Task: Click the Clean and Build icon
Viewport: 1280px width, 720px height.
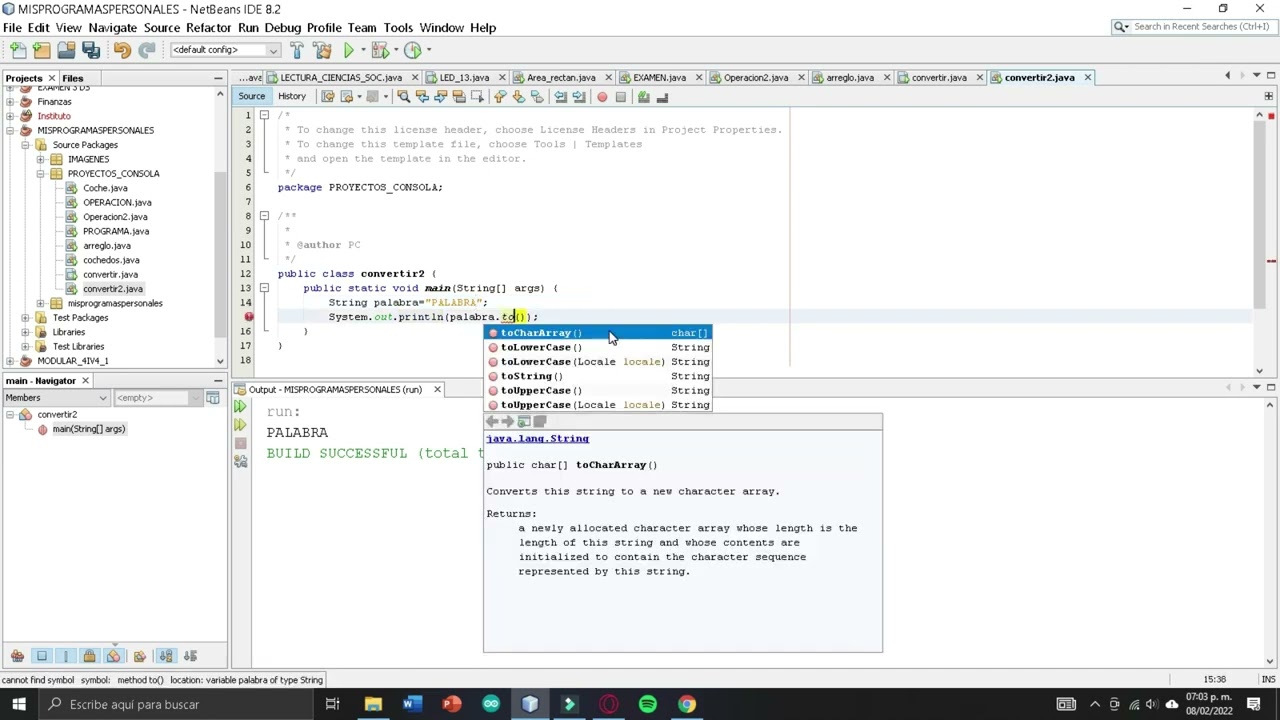Action: point(323,50)
